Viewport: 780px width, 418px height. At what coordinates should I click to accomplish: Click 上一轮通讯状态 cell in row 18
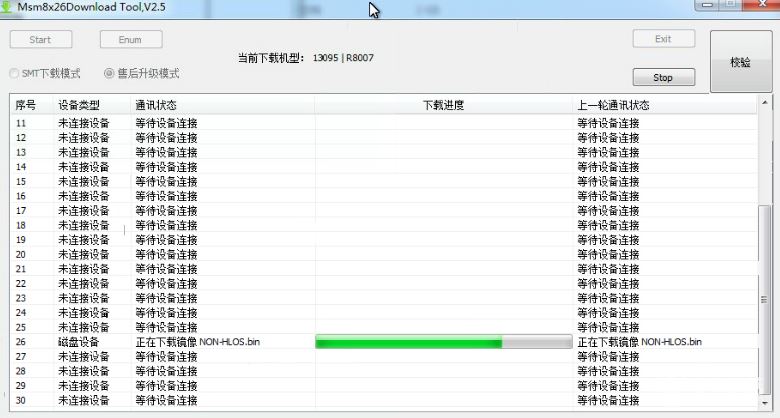click(x=608, y=225)
